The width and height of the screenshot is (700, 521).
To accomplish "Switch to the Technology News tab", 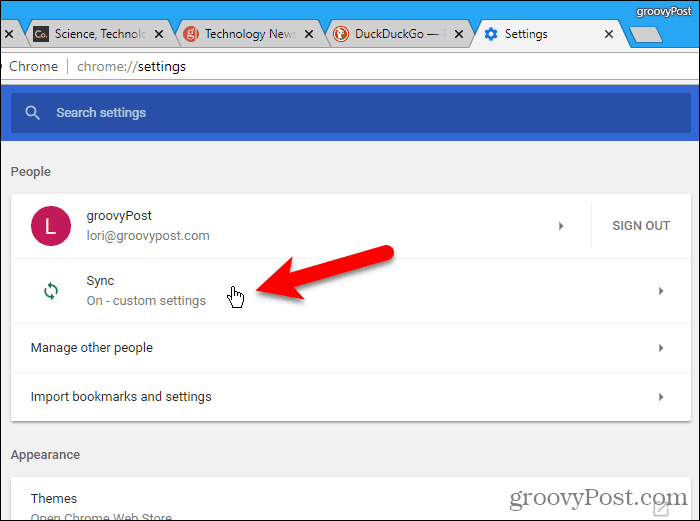I will pos(249,34).
